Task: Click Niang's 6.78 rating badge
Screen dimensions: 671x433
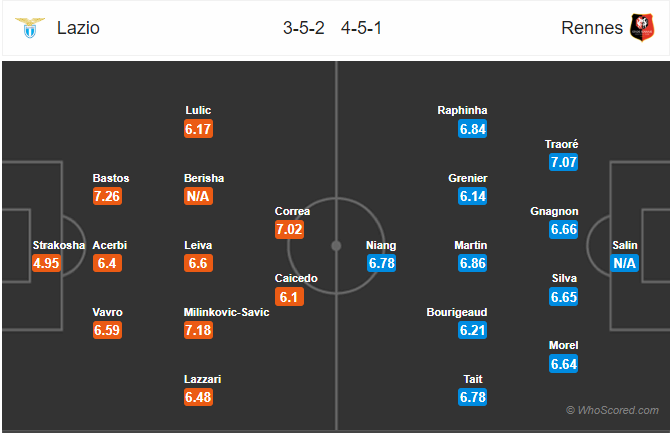Action: pyautogui.click(x=383, y=263)
